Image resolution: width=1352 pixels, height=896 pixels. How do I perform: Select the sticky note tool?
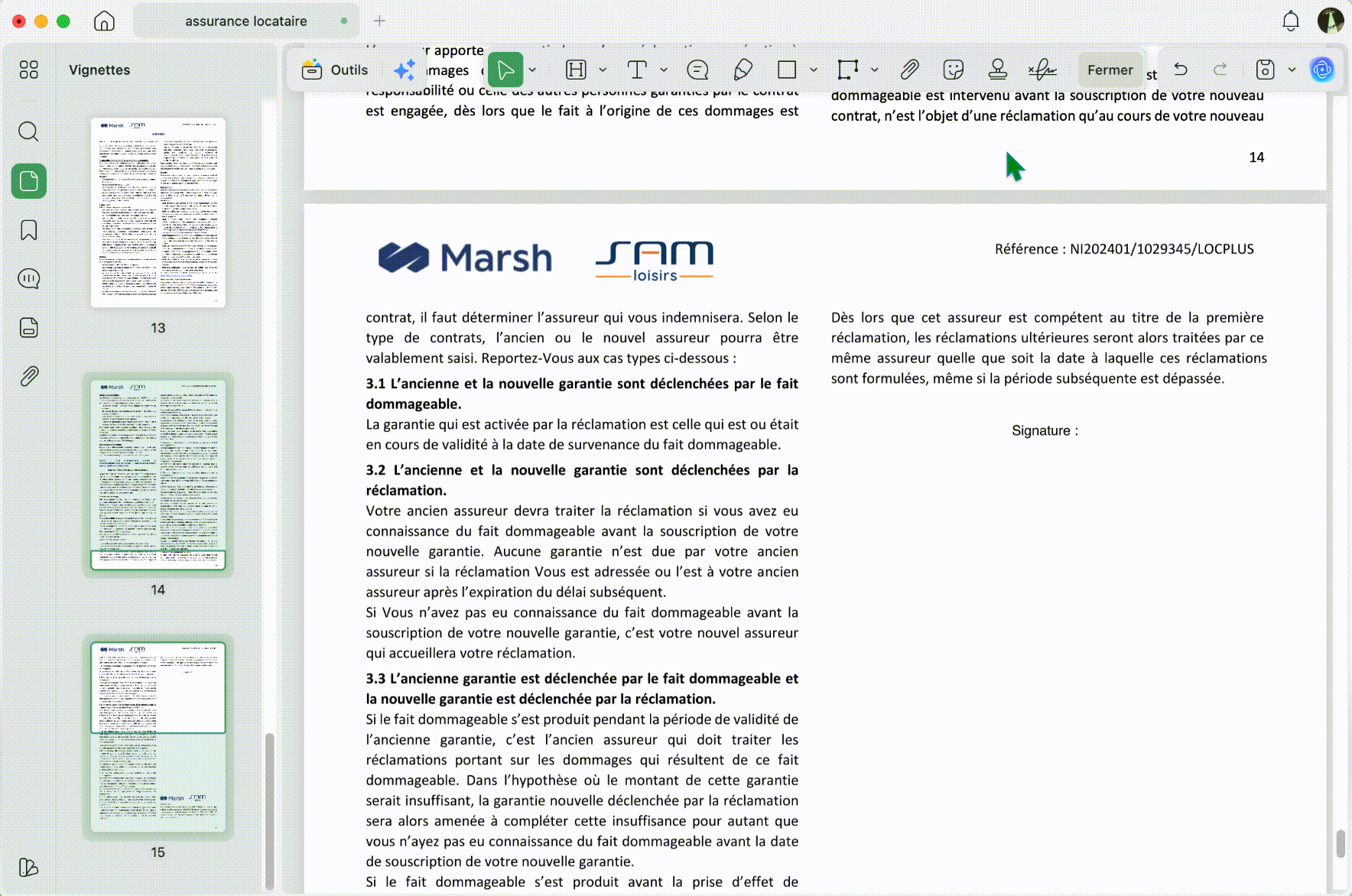[697, 70]
